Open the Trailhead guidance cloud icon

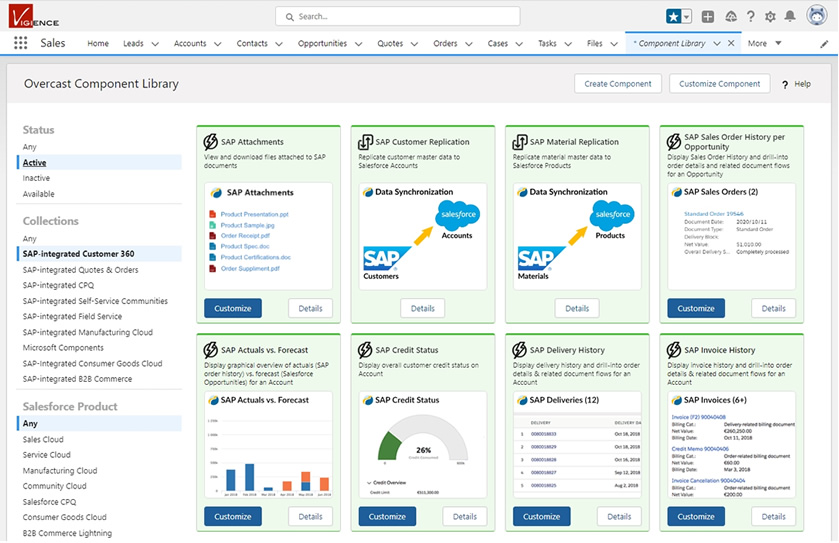(730, 17)
